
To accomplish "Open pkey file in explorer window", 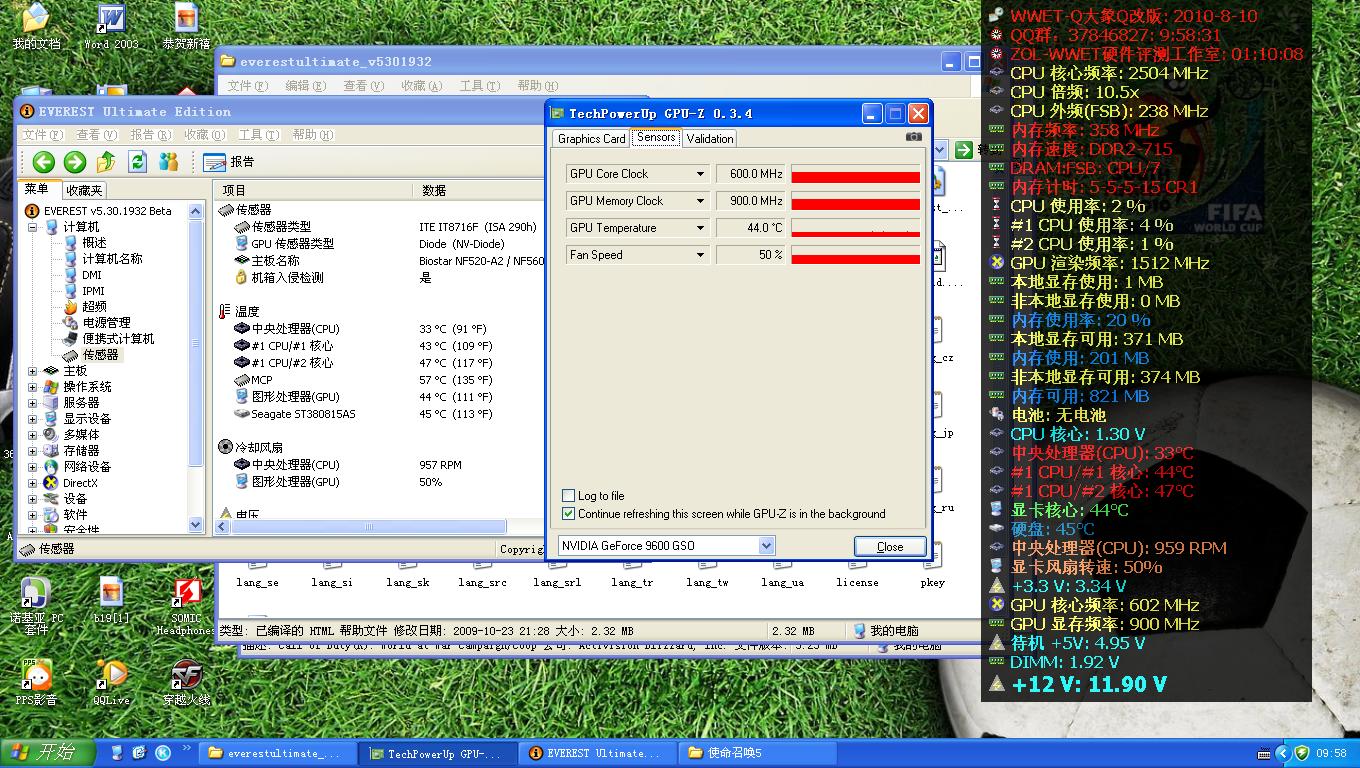I will (x=932, y=582).
